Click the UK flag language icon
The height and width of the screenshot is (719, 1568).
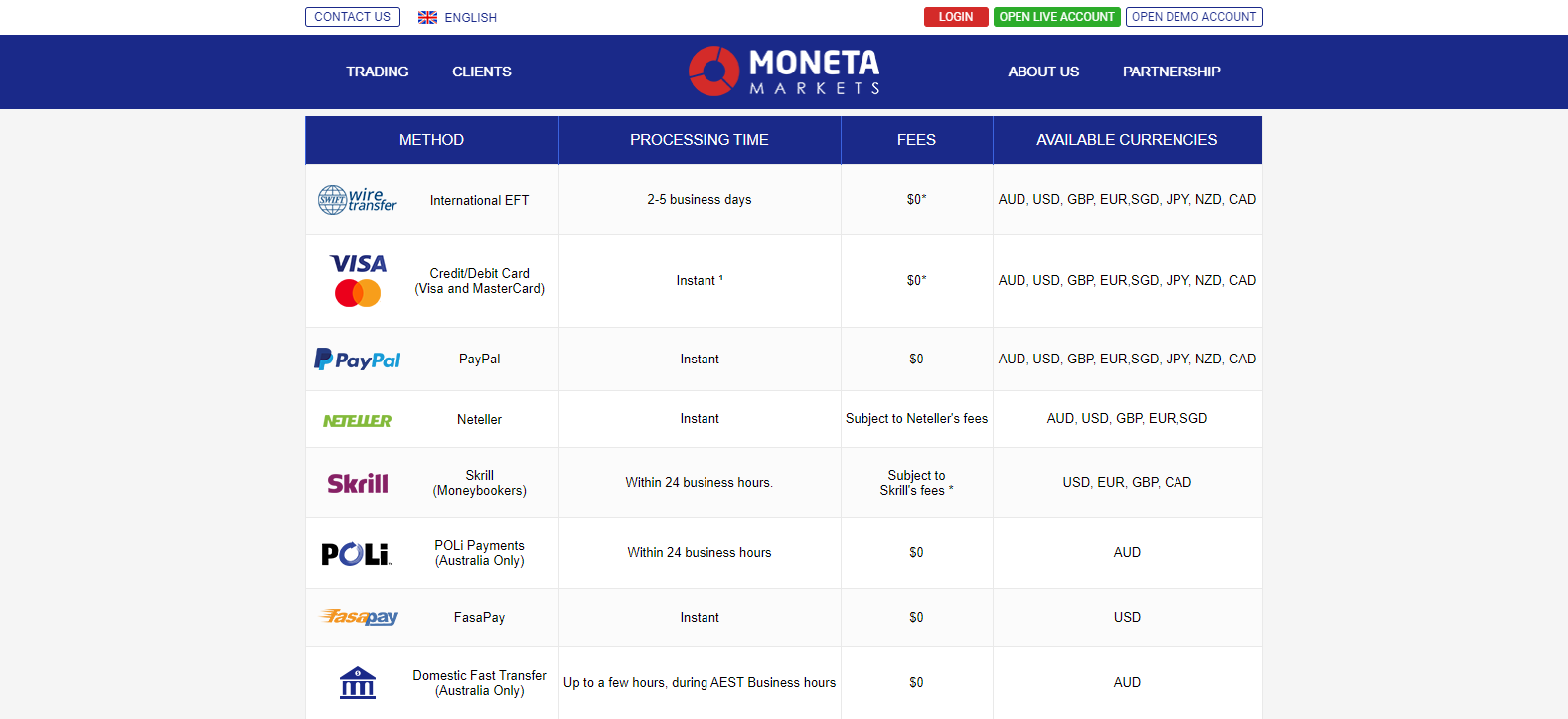pyautogui.click(x=427, y=17)
